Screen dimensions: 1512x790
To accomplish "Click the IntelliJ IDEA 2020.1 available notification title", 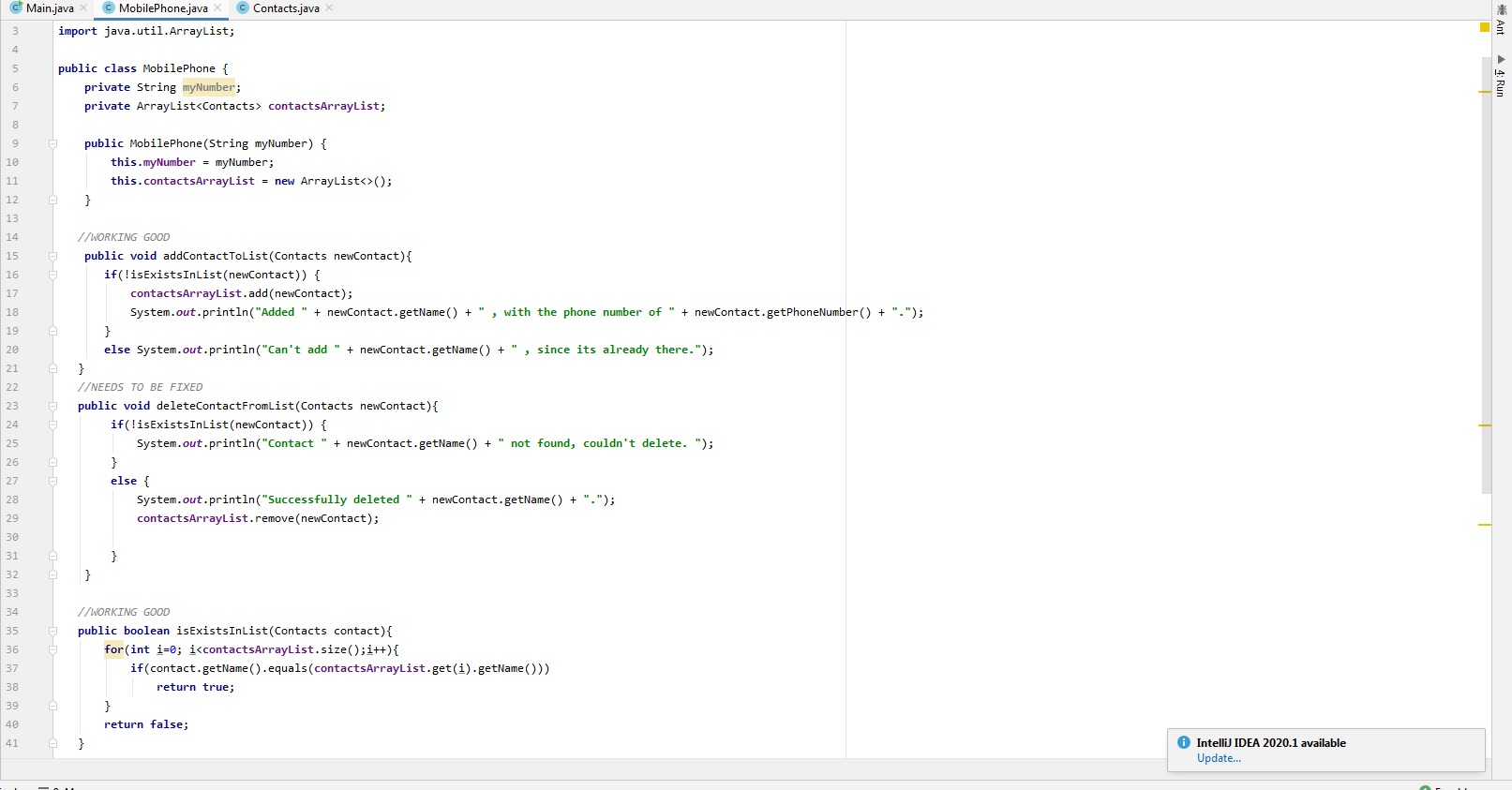I will [1271, 742].
